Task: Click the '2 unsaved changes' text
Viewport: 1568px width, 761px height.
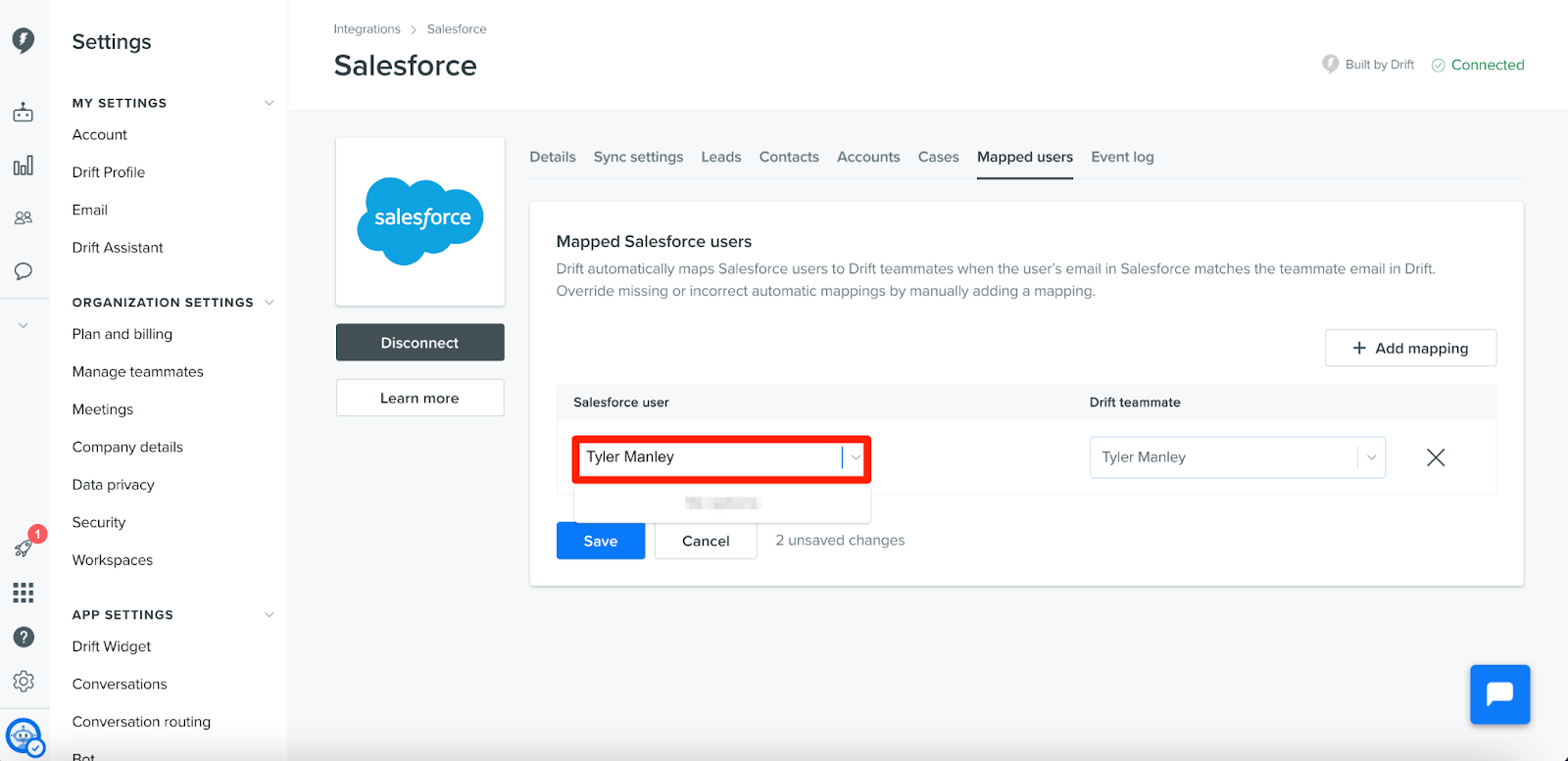Action: point(840,541)
